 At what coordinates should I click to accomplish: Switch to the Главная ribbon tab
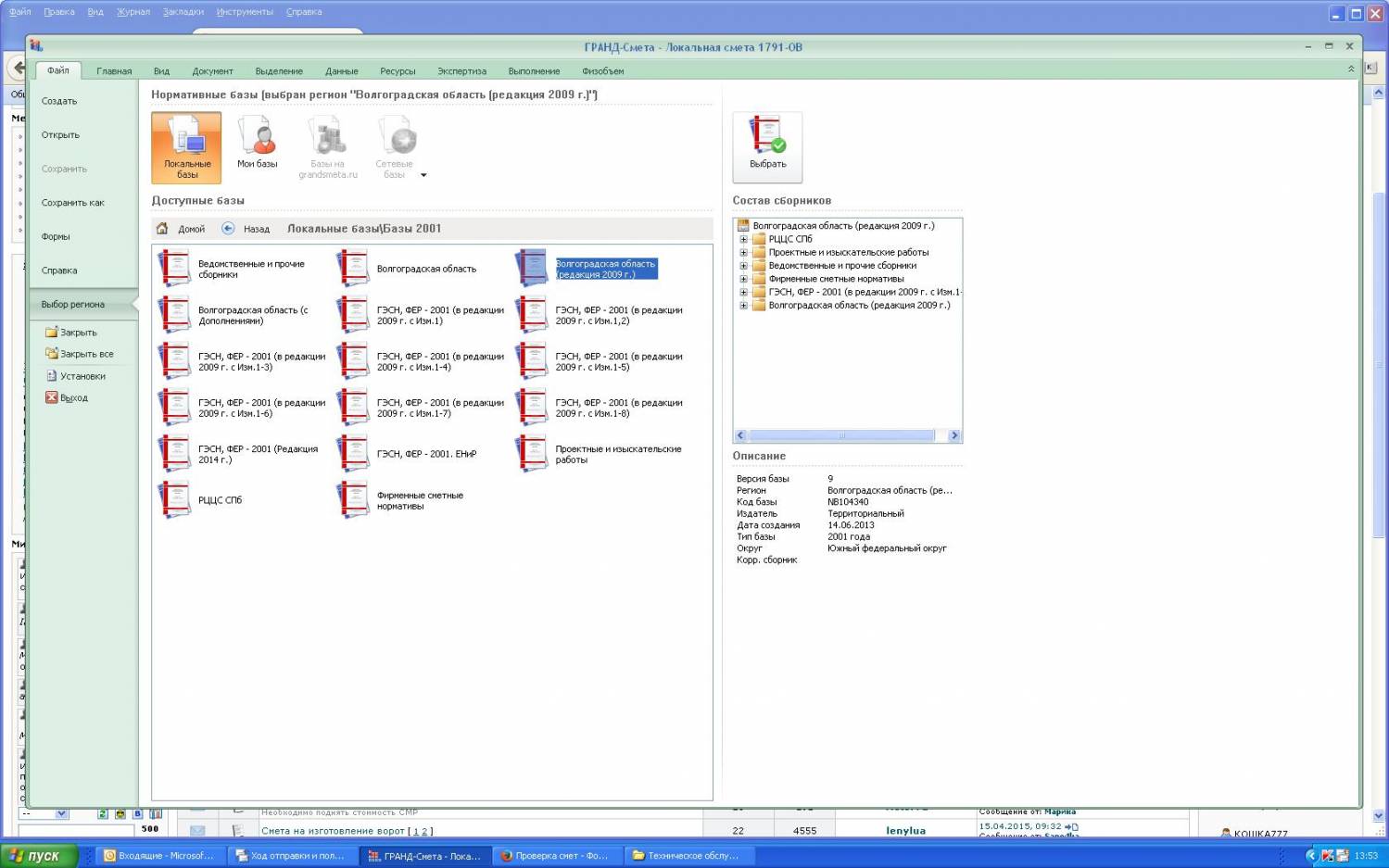click(114, 71)
